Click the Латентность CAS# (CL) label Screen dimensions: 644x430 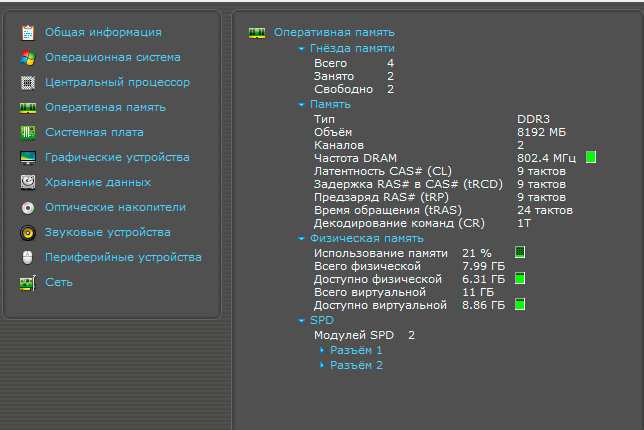pos(383,171)
